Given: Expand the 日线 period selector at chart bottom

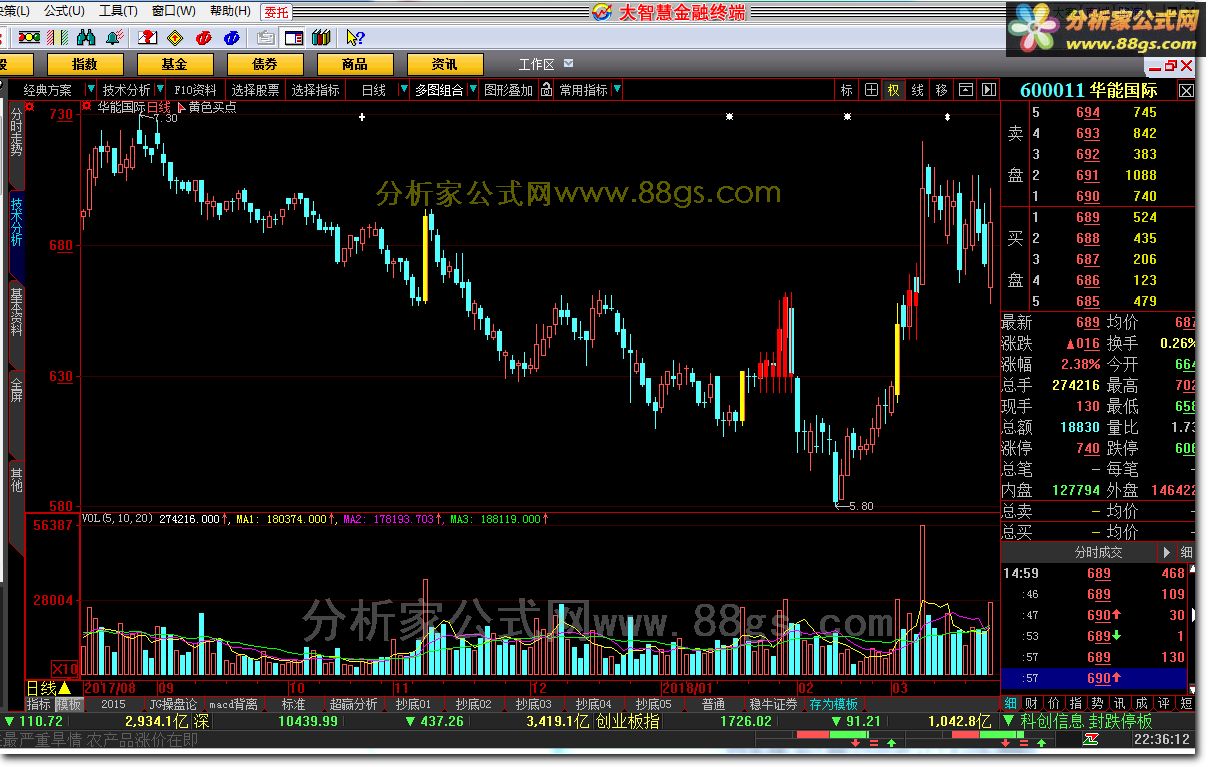Looking at the screenshot, I should (64, 688).
